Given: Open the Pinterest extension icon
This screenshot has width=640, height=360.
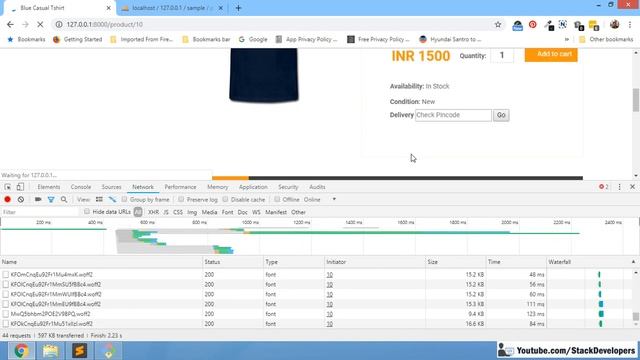Looking at the screenshot, I should 533,24.
